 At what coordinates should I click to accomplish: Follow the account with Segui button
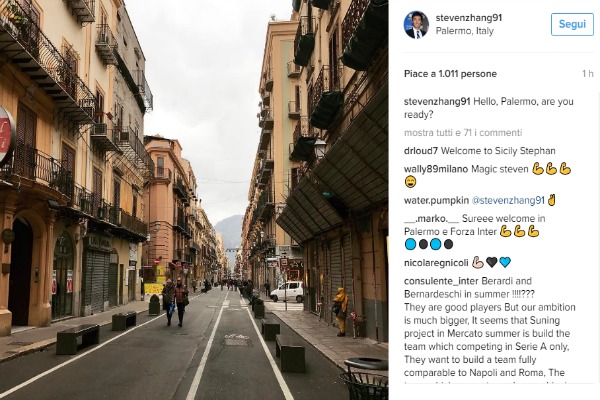[x=572, y=24]
